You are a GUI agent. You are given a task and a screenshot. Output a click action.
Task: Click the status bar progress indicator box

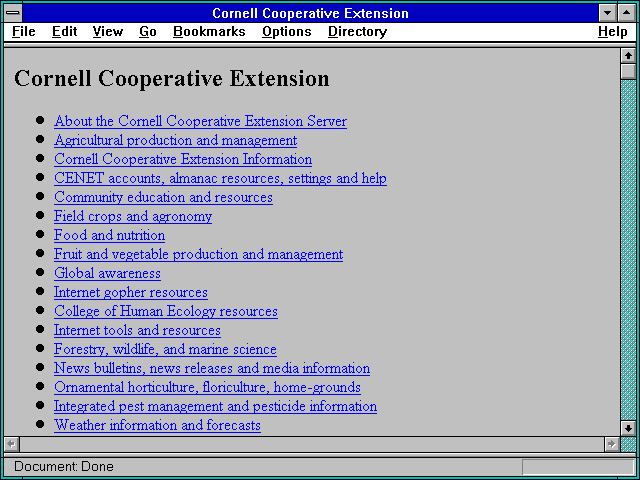(578, 466)
